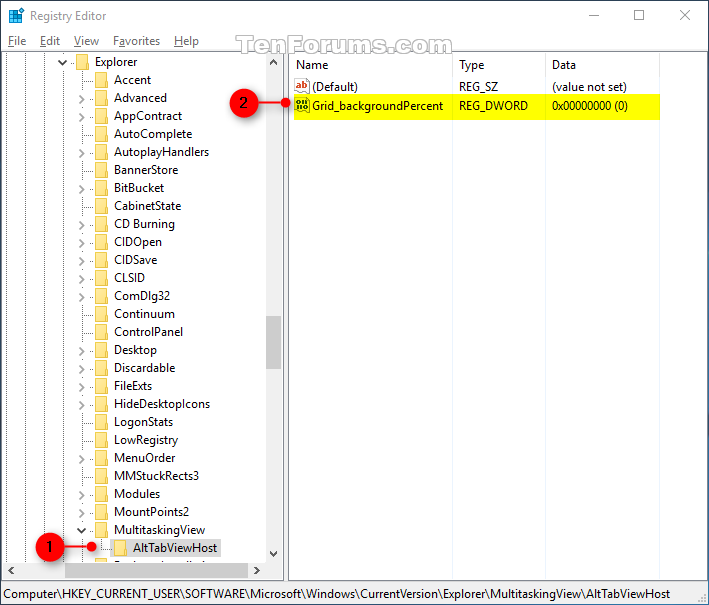709x605 pixels.
Task: Open the Help menu
Action: click(186, 41)
